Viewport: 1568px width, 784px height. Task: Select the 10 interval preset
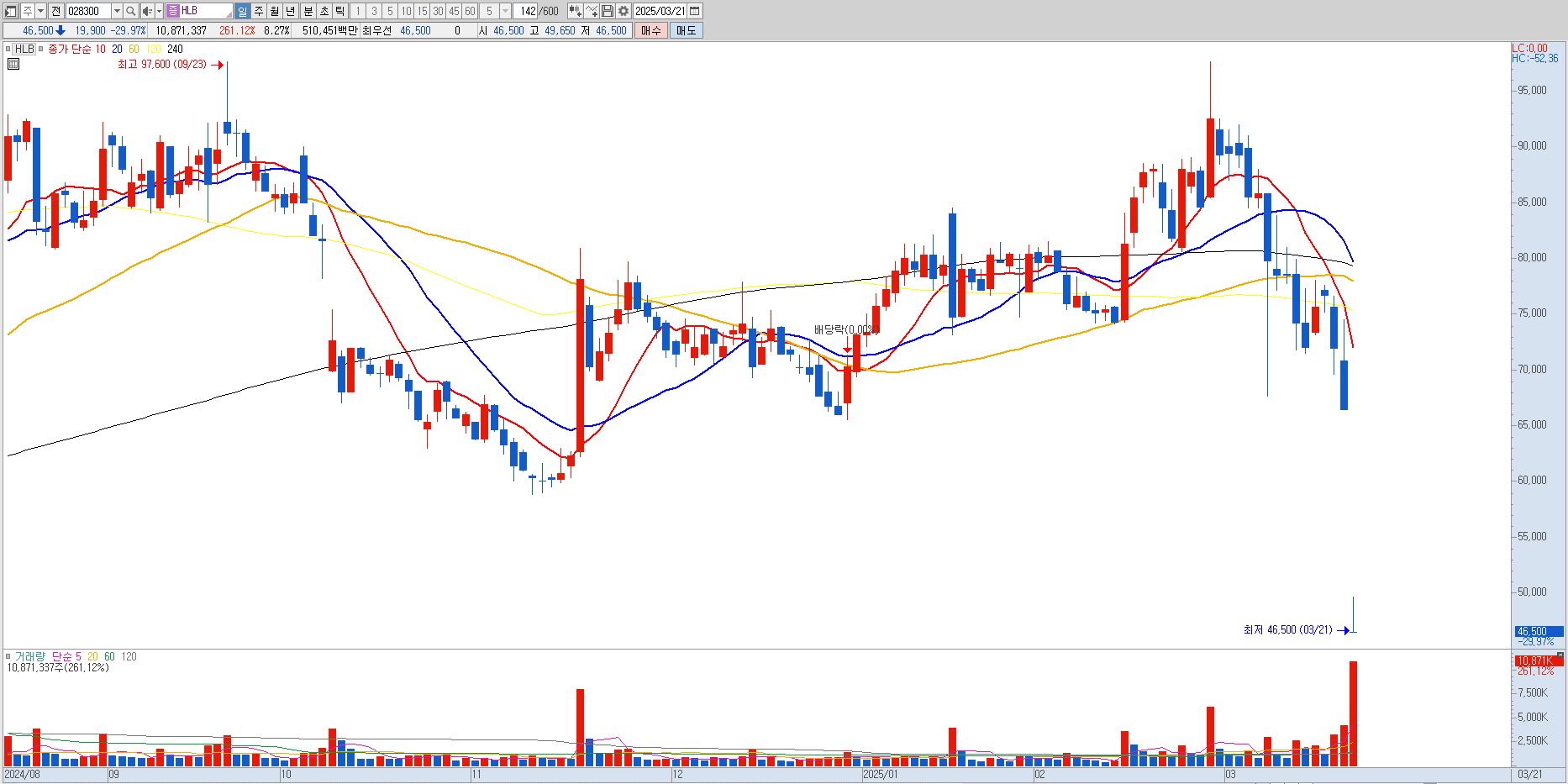(x=406, y=11)
